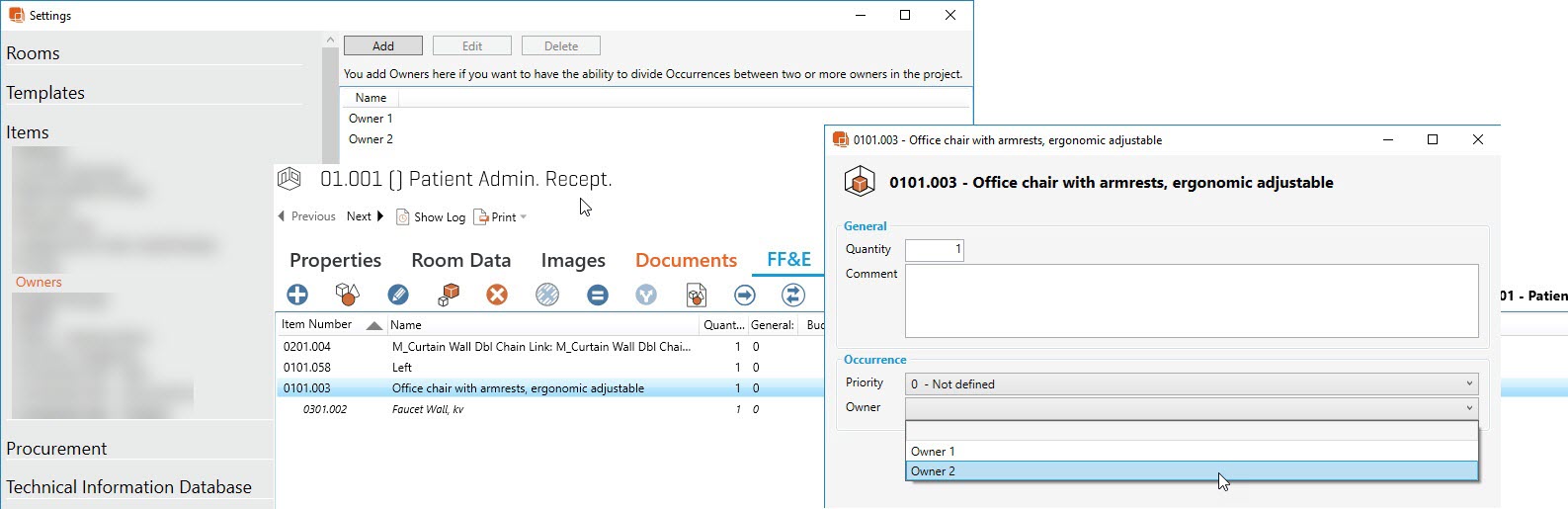Click the Quantity input field
This screenshot has width=1568, height=509.
click(x=934, y=250)
